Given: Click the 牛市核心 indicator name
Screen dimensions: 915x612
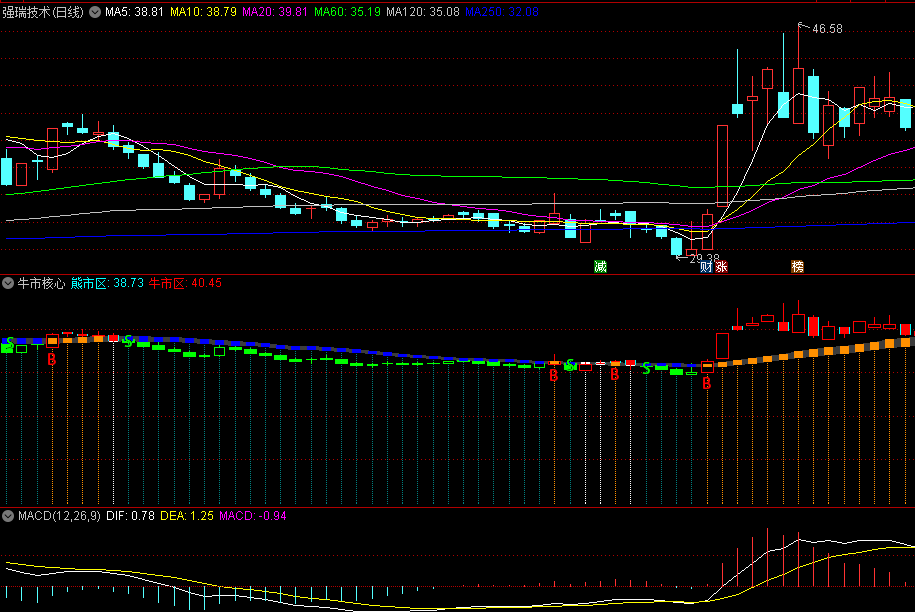Looking at the screenshot, I should coord(41,284).
